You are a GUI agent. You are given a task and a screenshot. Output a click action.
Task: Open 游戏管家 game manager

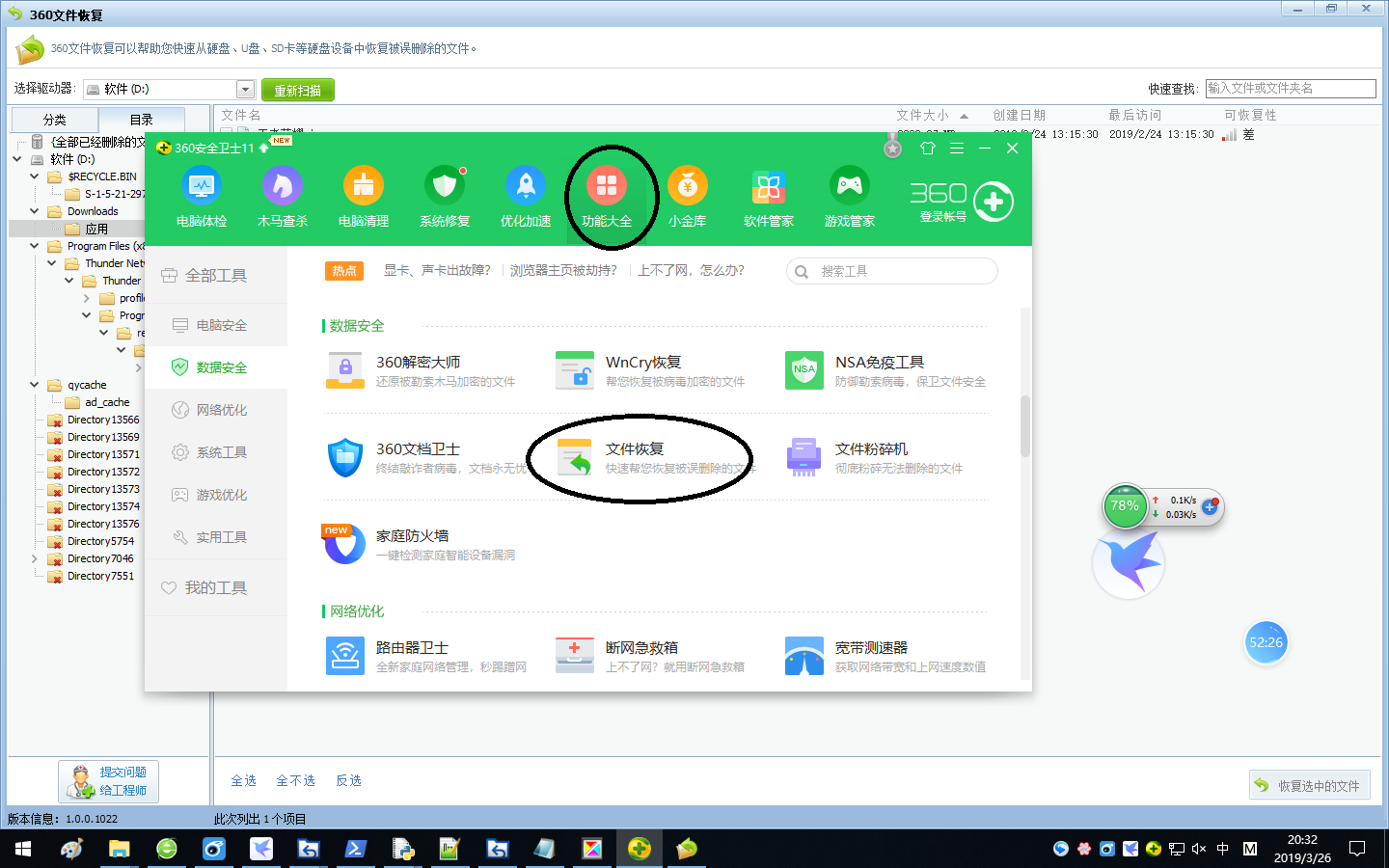850,198
